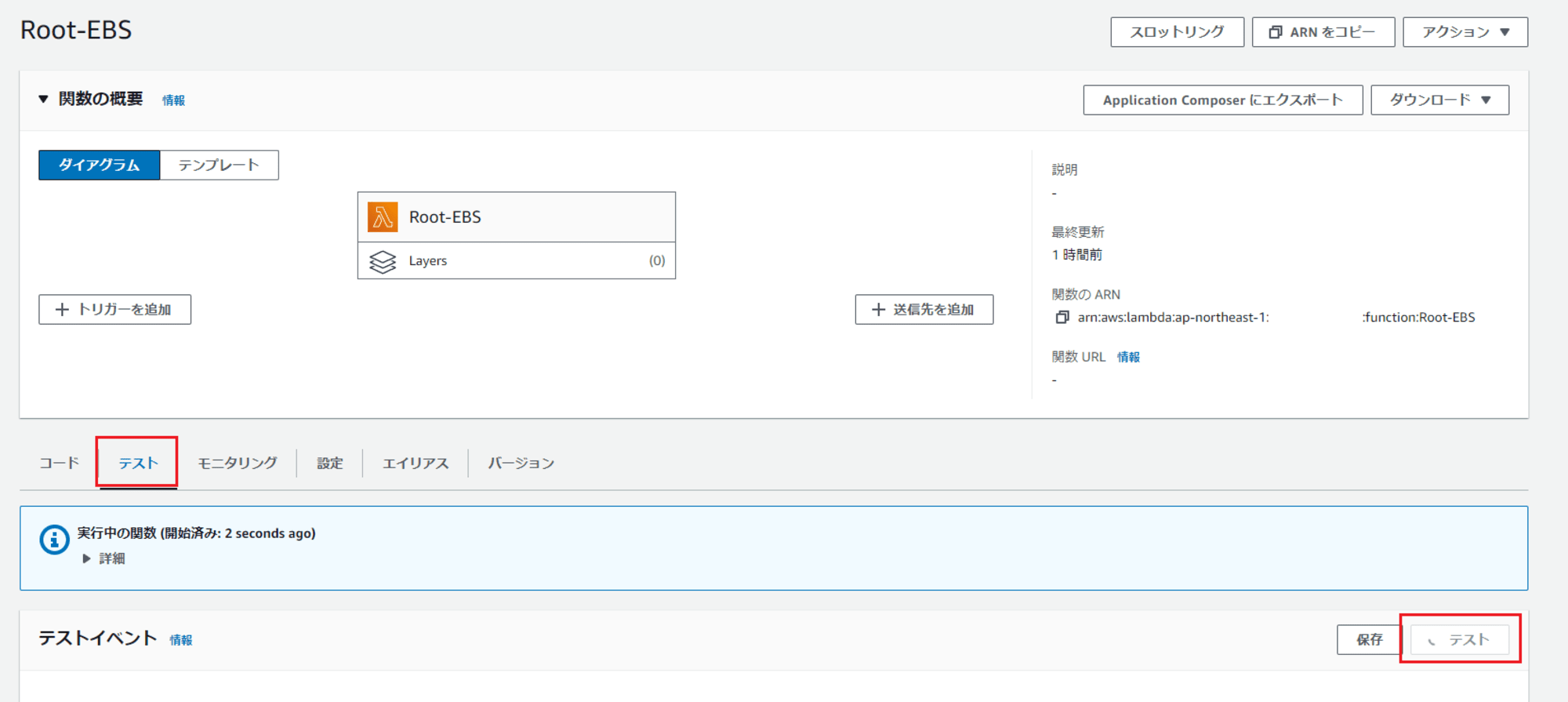This screenshot has height=702, width=1568.
Task: Click トリガーを追加 button
Action: [x=114, y=310]
